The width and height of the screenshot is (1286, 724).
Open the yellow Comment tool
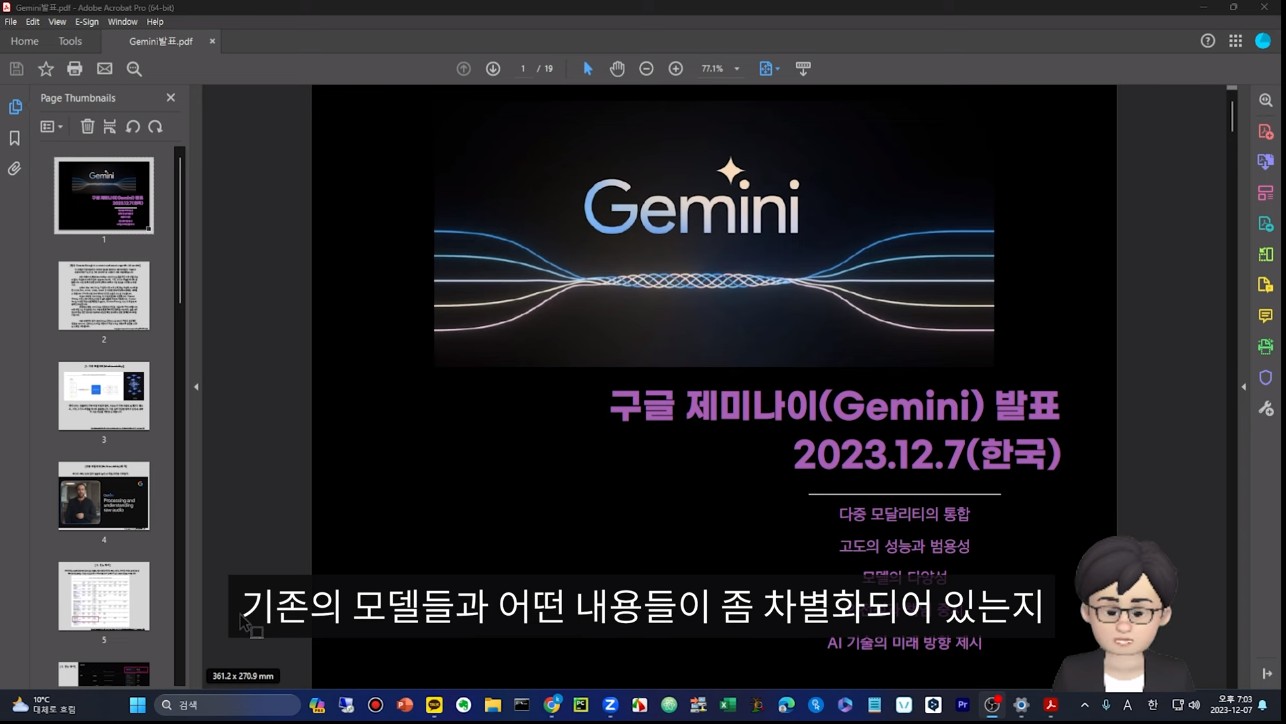click(1266, 316)
